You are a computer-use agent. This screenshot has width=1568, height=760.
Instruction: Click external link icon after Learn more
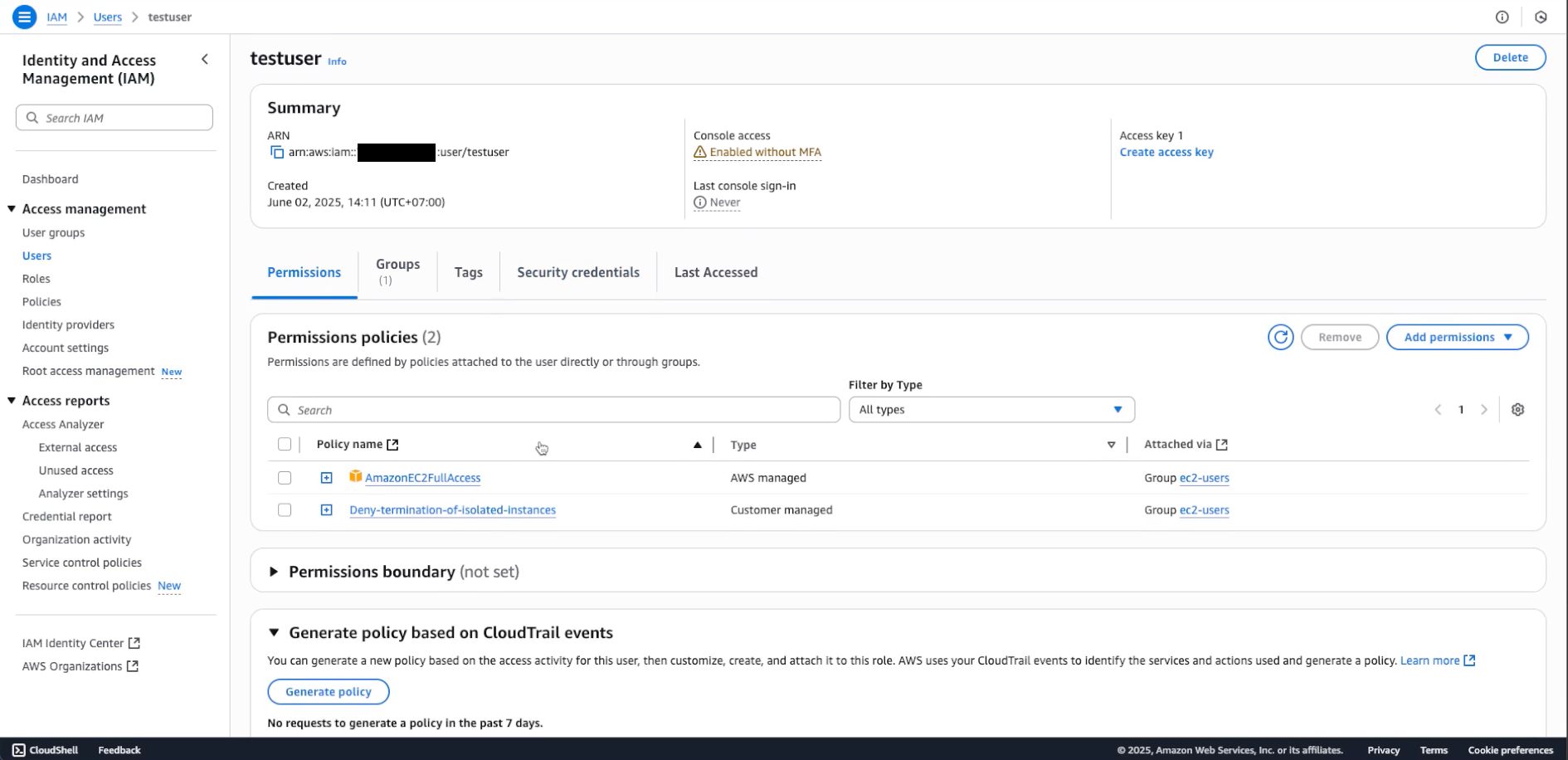coord(1469,660)
